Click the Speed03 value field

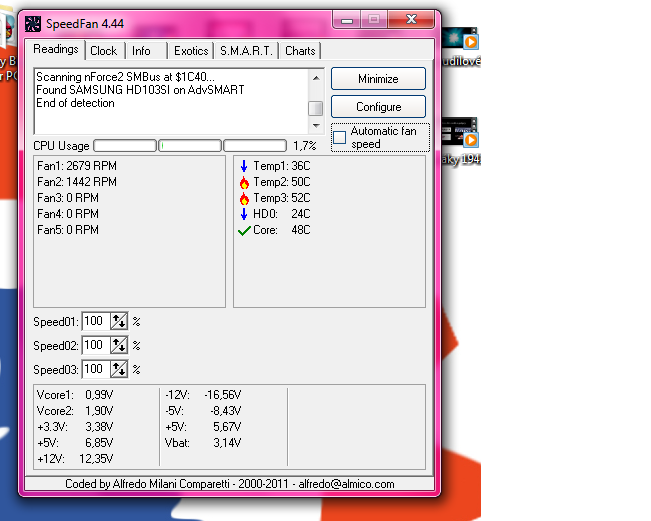pyautogui.click(x=96, y=369)
